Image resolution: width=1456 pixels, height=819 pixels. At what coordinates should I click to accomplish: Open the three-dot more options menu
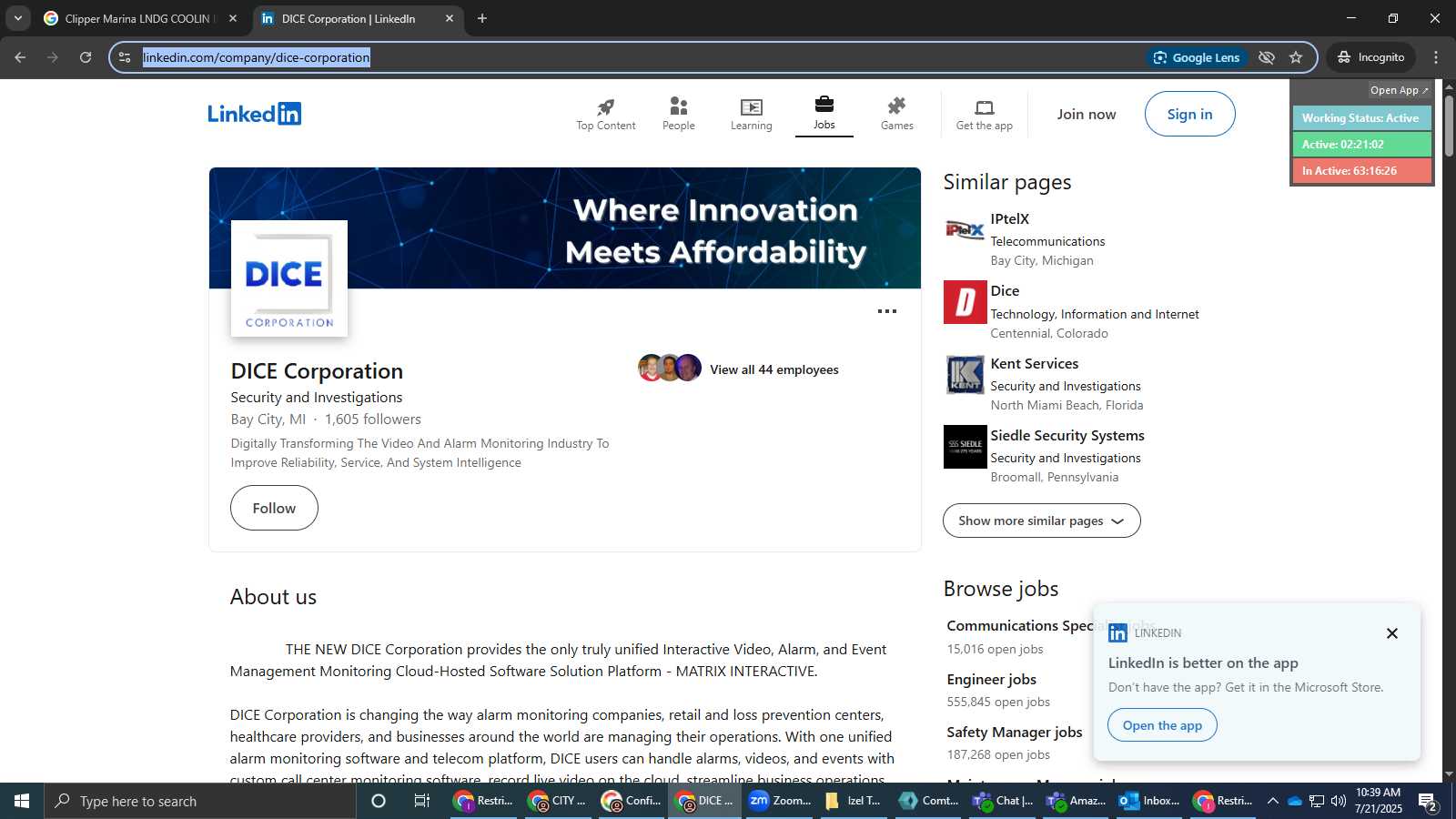pos(887,311)
